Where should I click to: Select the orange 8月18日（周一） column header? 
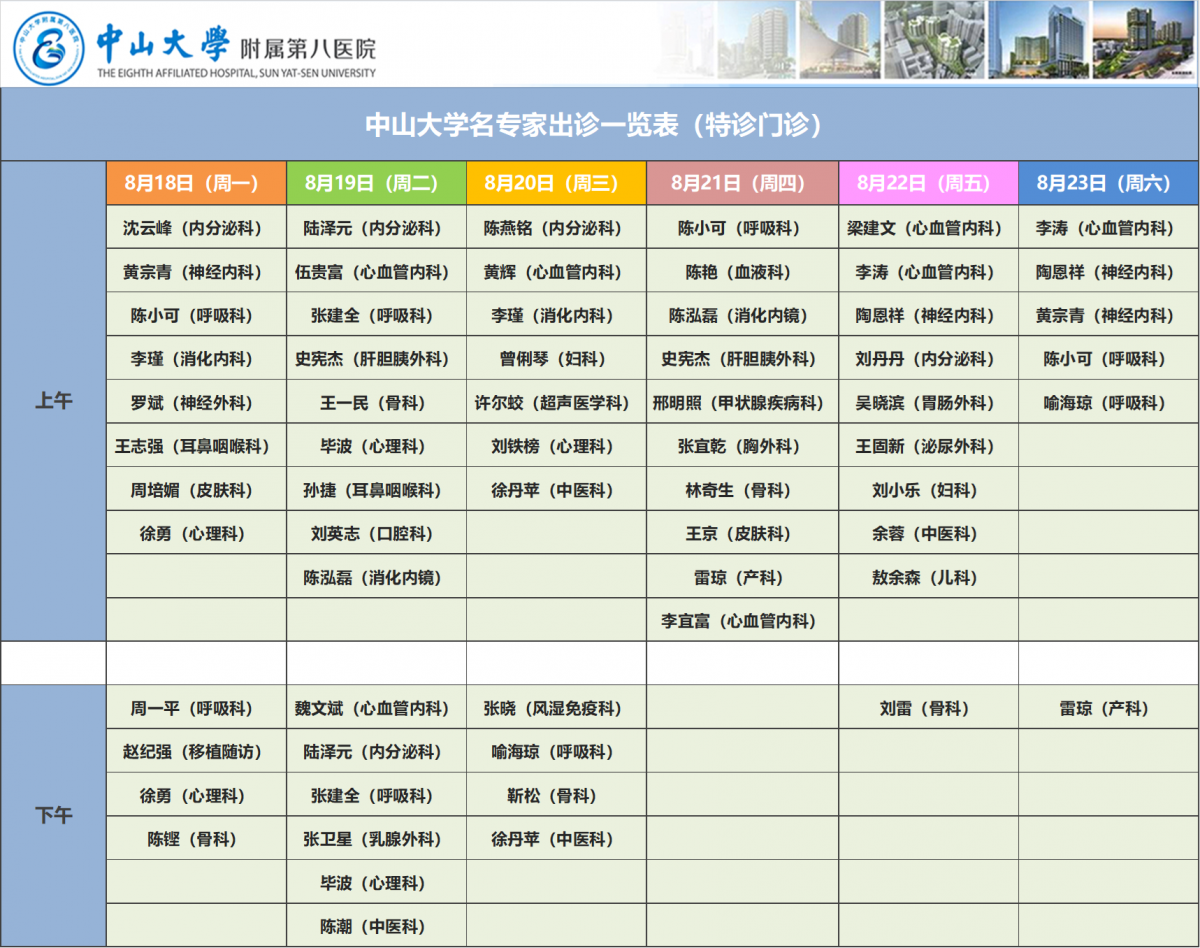(196, 183)
